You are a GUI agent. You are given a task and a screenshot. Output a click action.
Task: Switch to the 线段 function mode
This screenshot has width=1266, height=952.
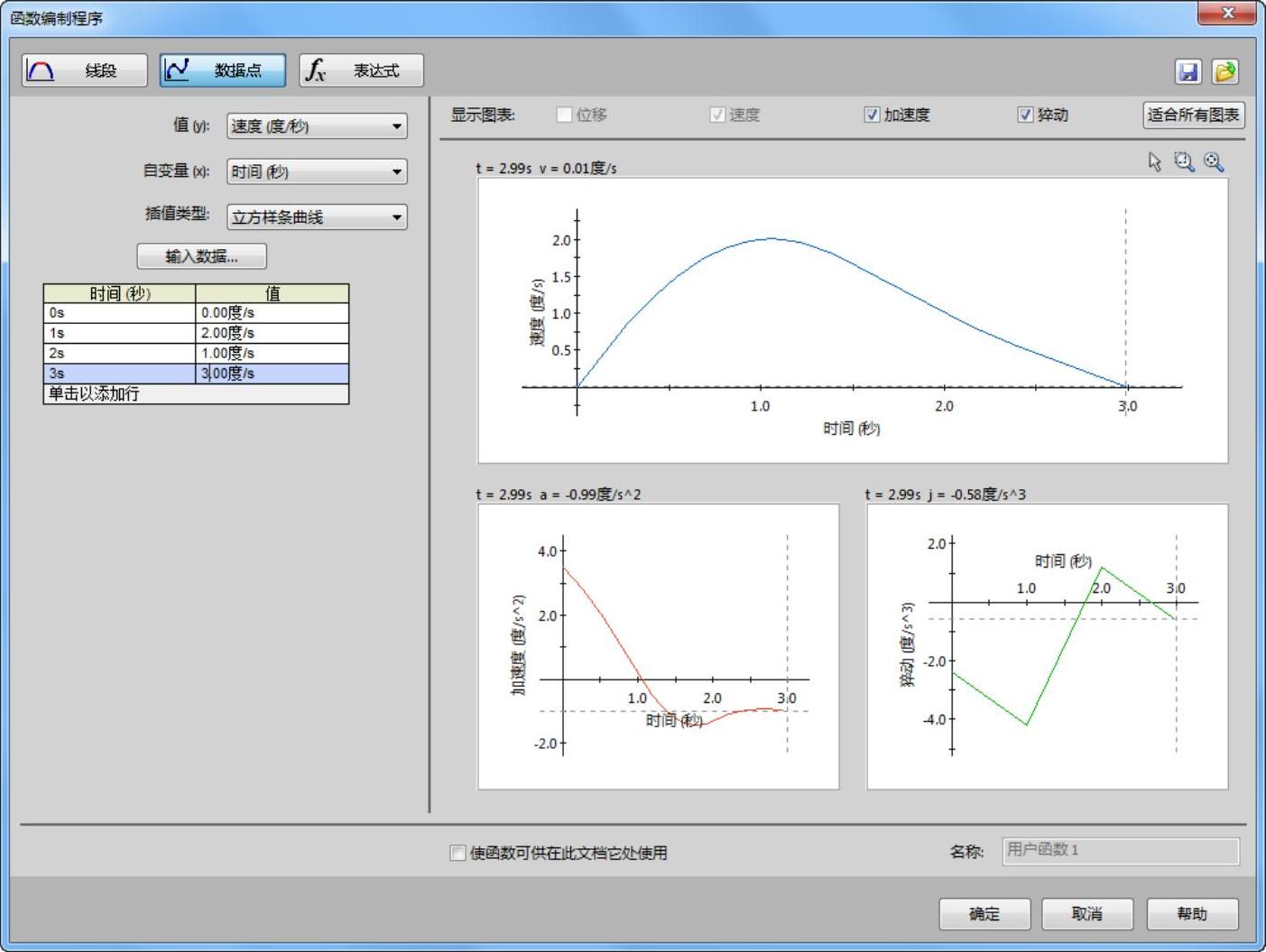point(85,70)
